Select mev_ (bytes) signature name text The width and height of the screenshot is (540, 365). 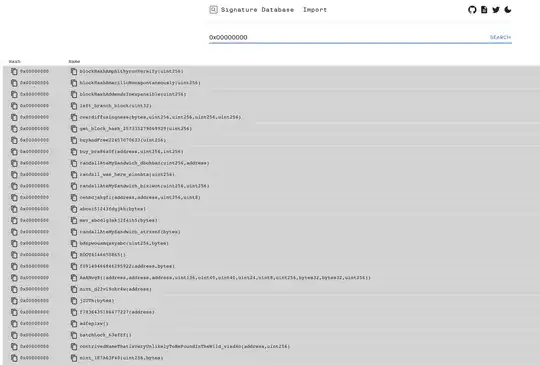(x=118, y=220)
